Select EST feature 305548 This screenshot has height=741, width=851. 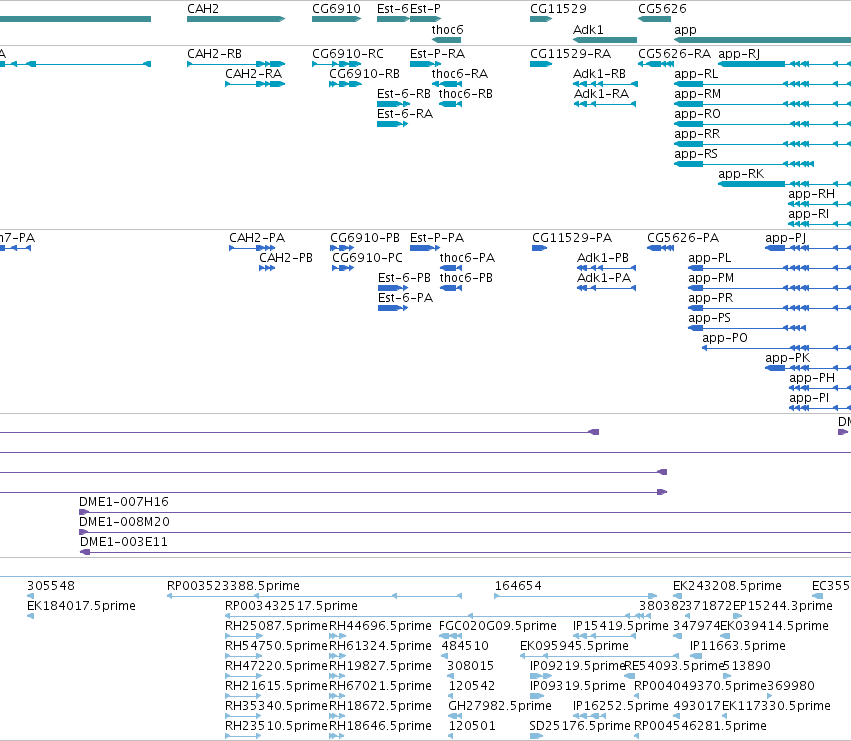51,586
